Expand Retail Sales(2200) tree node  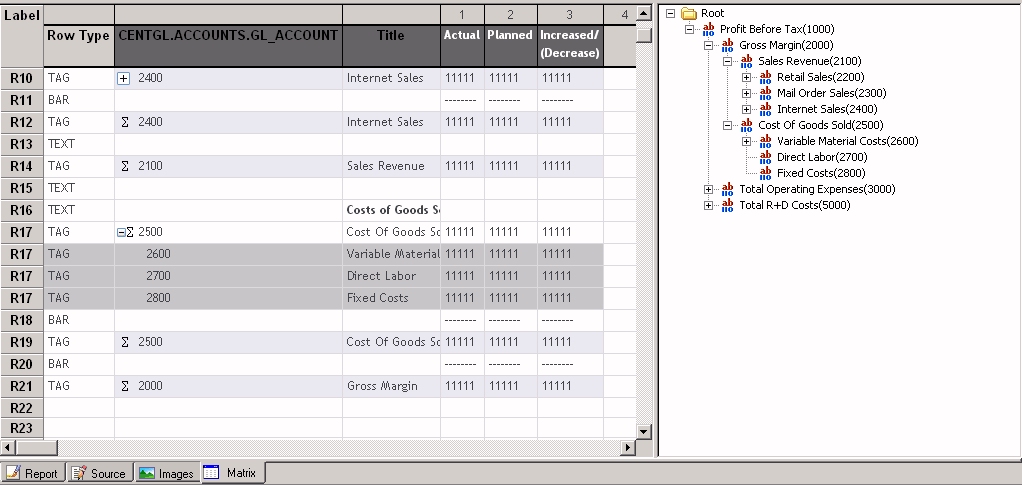(x=746, y=78)
